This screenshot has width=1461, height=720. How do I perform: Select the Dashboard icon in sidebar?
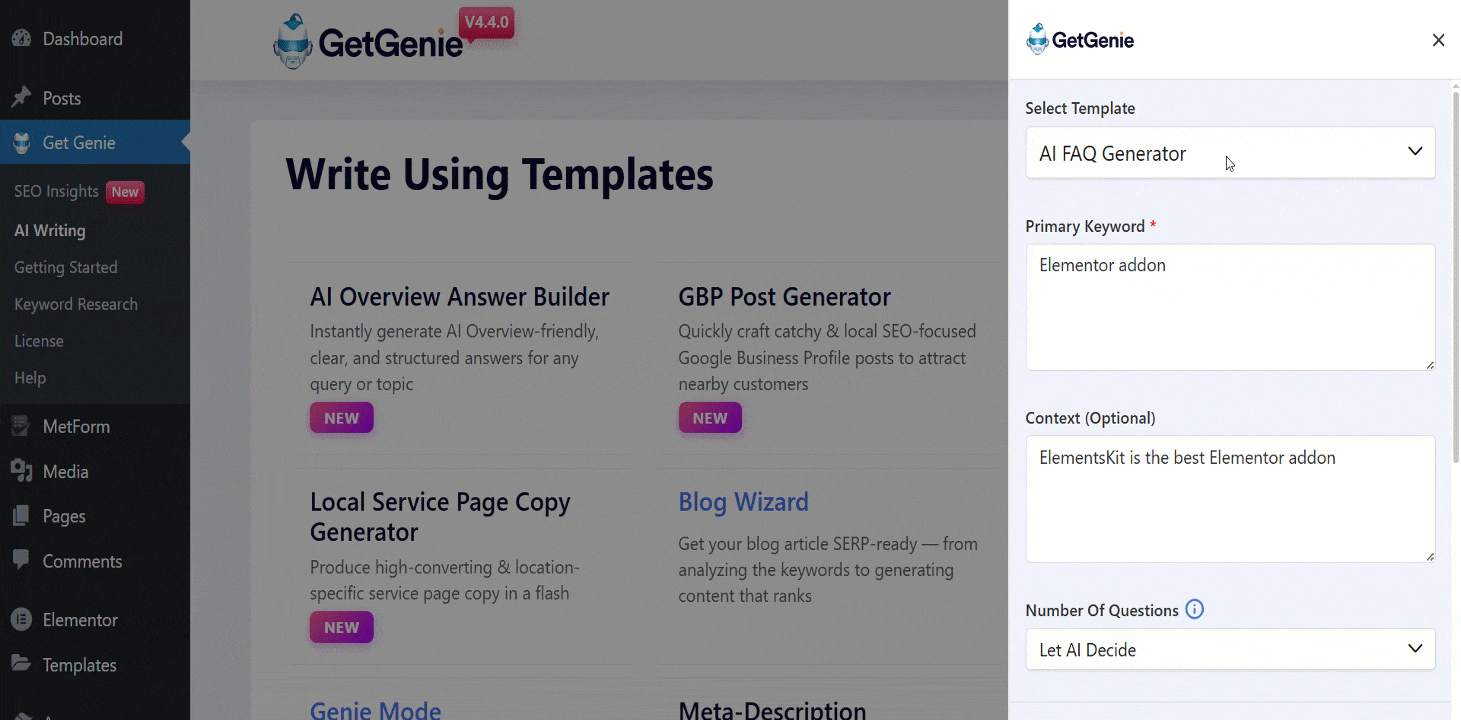(x=20, y=38)
